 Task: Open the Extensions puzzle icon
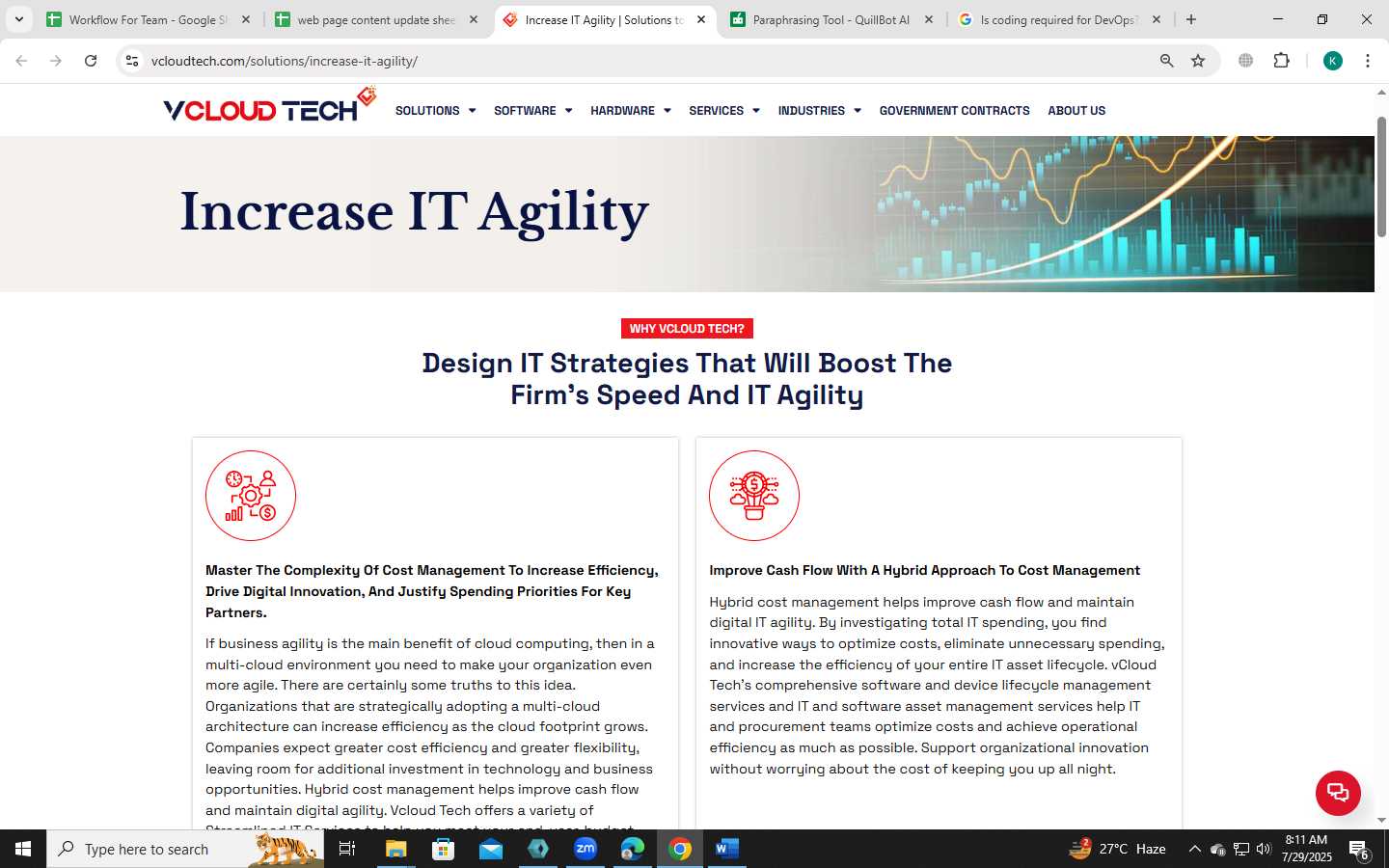1282,61
